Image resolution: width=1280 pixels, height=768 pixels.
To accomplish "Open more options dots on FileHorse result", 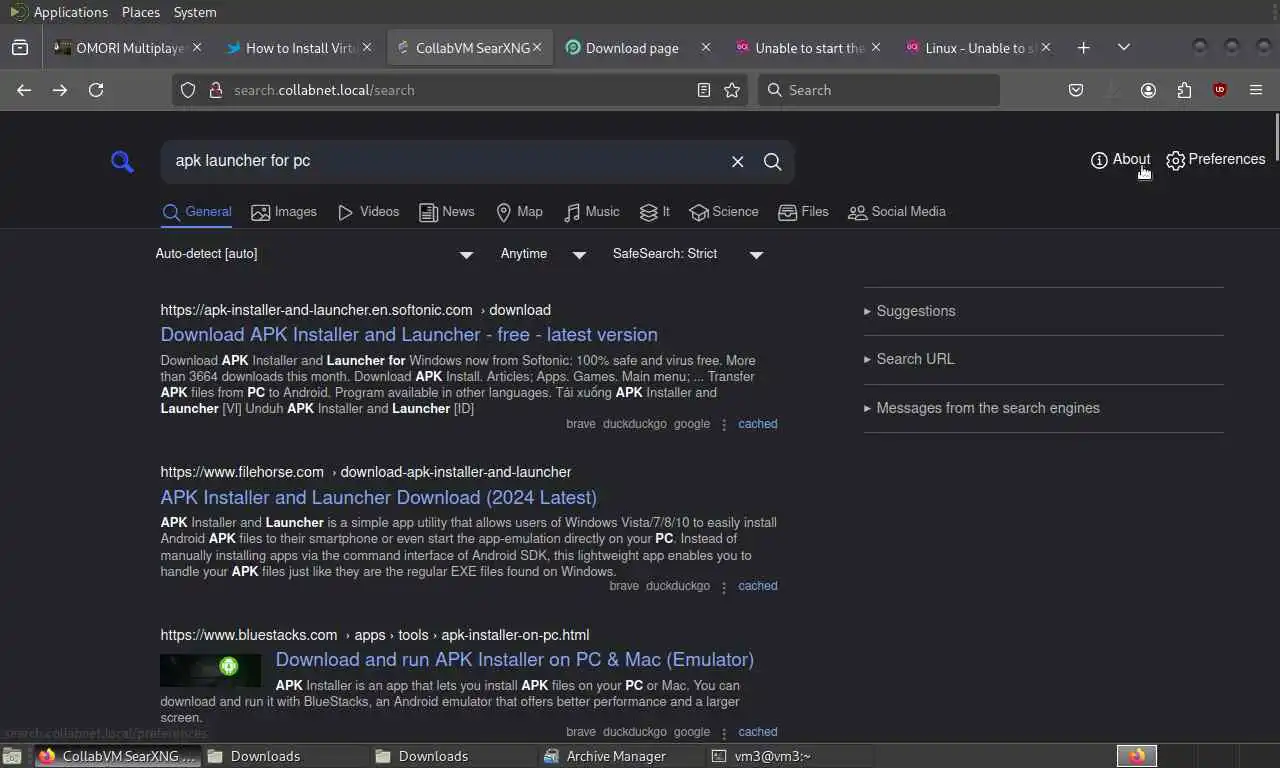I will [x=724, y=587].
